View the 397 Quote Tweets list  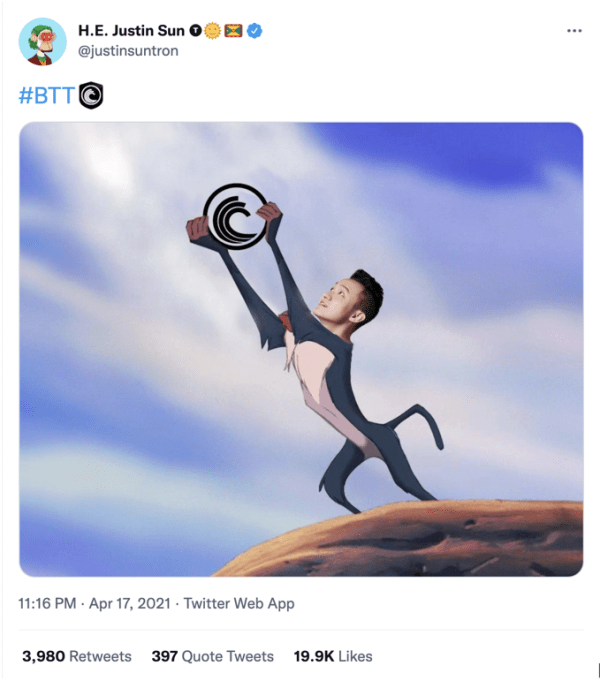tap(212, 656)
